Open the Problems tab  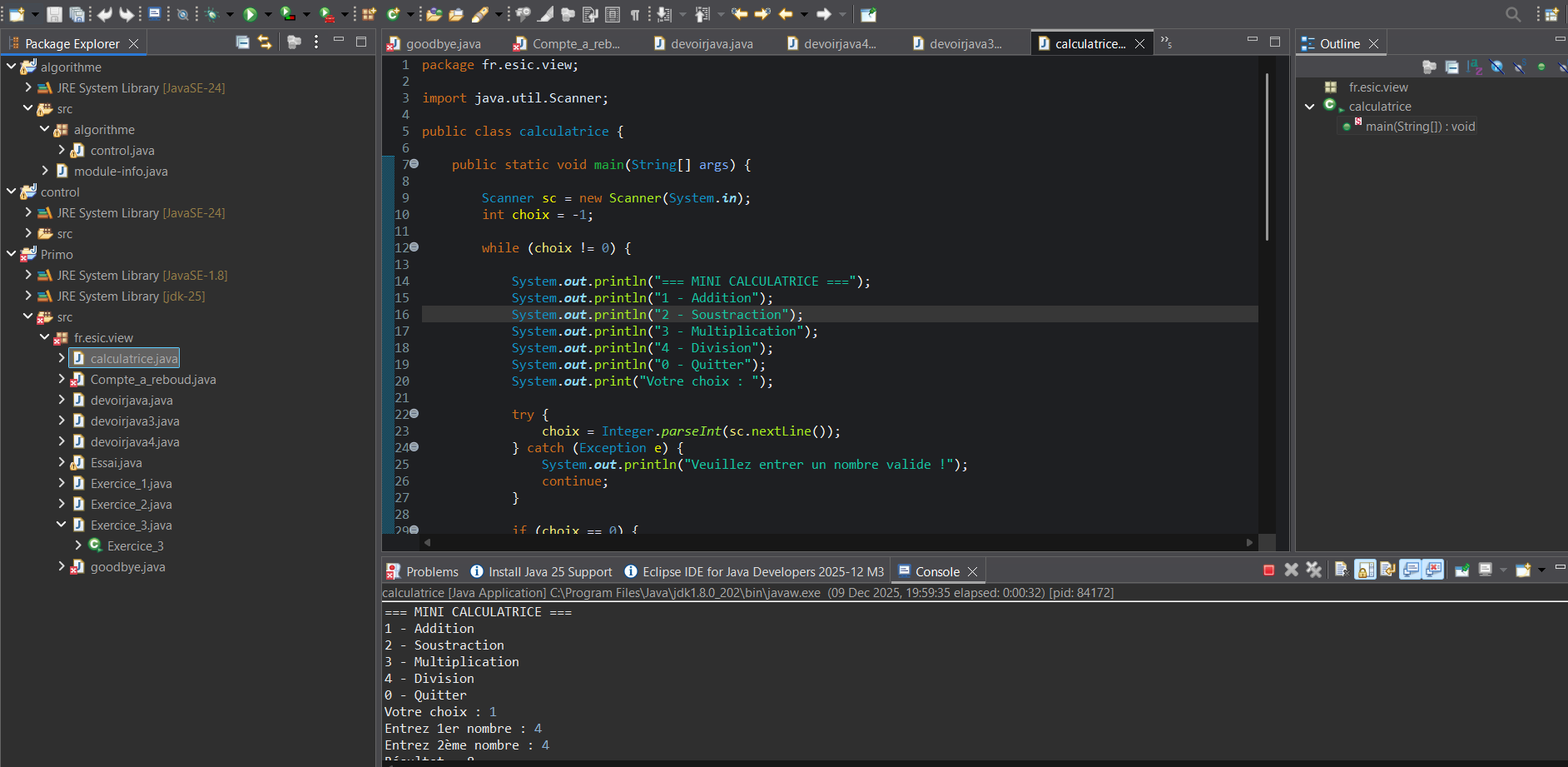[423, 571]
